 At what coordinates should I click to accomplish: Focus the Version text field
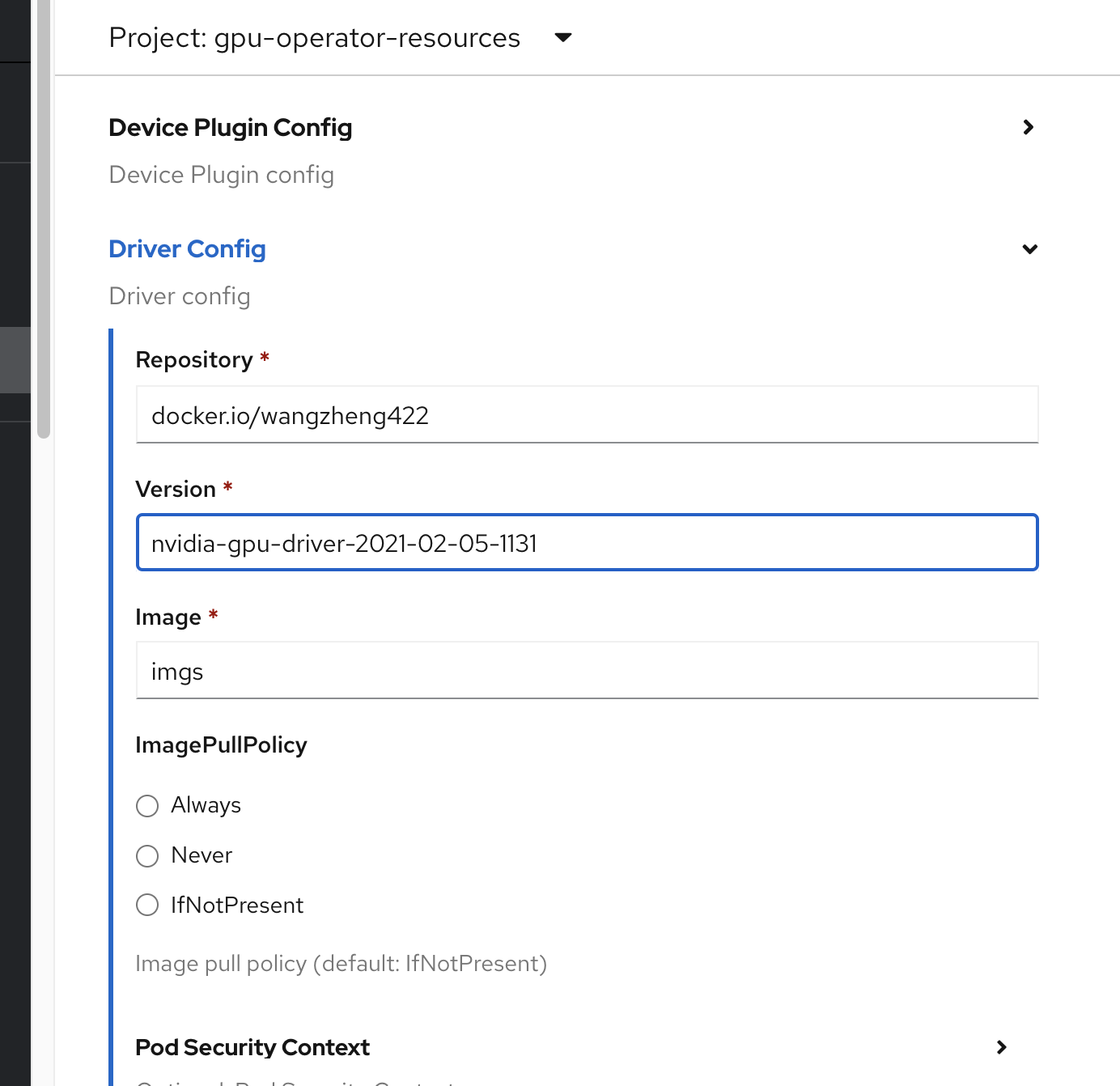point(587,543)
